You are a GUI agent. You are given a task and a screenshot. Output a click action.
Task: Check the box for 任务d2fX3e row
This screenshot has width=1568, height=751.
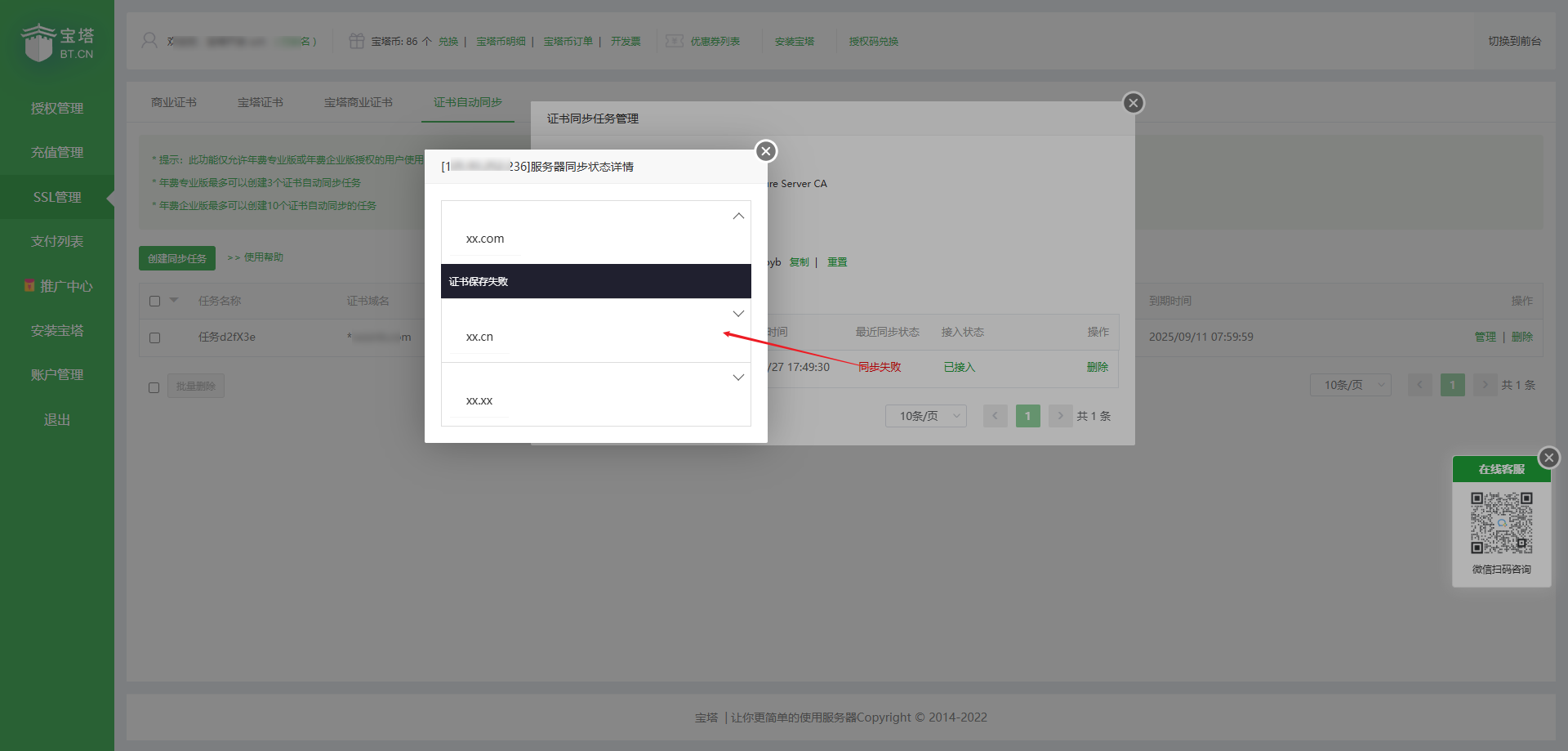154,338
